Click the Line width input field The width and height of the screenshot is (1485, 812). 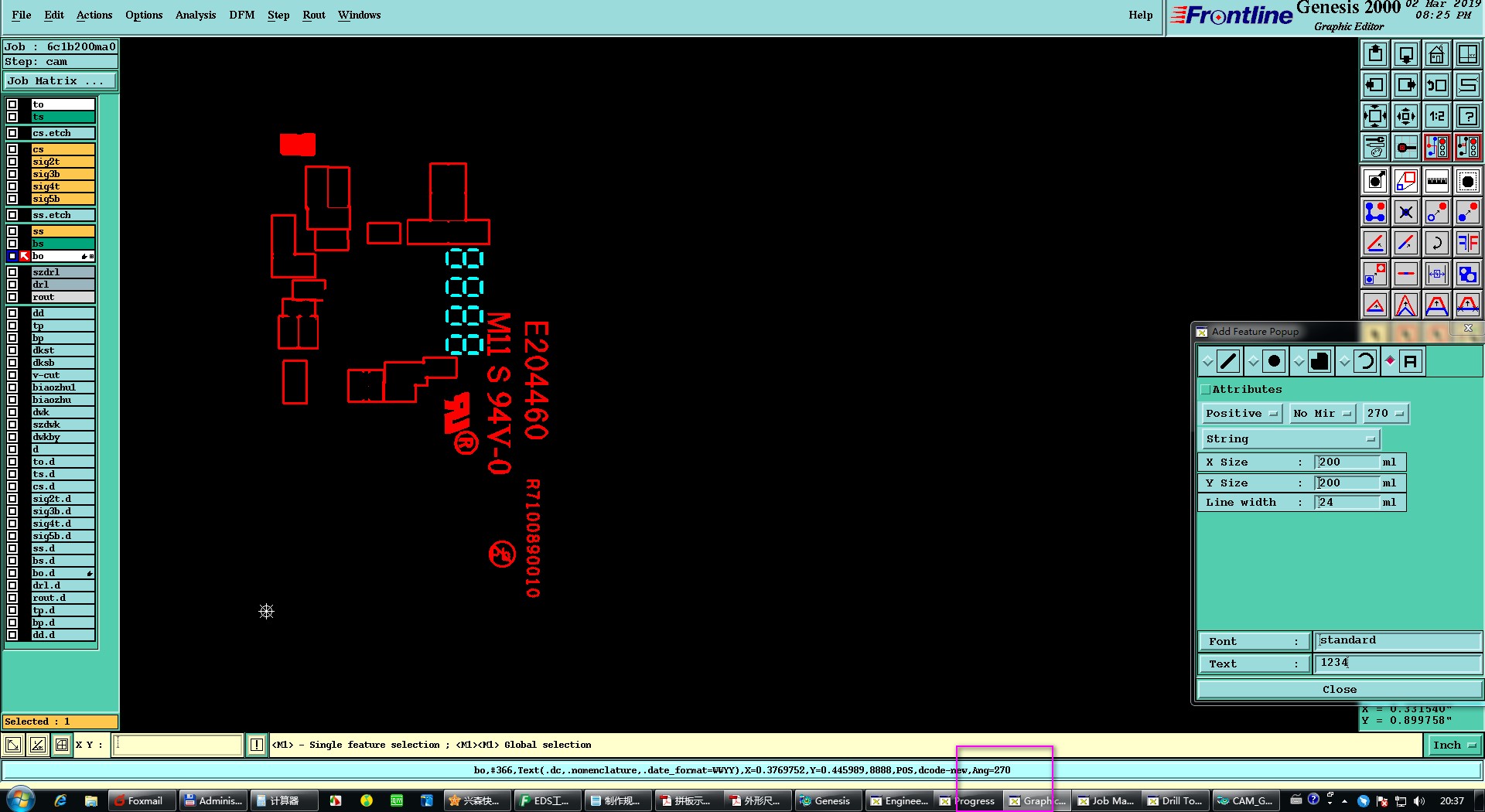[x=1348, y=503]
